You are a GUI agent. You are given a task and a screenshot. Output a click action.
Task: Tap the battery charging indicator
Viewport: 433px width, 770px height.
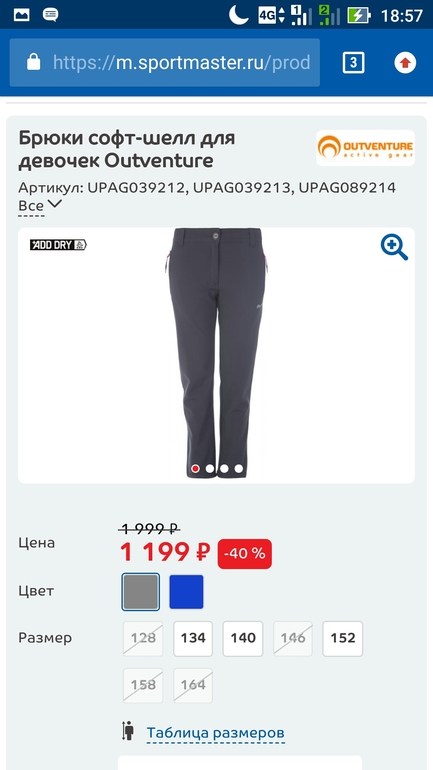click(x=359, y=16)
